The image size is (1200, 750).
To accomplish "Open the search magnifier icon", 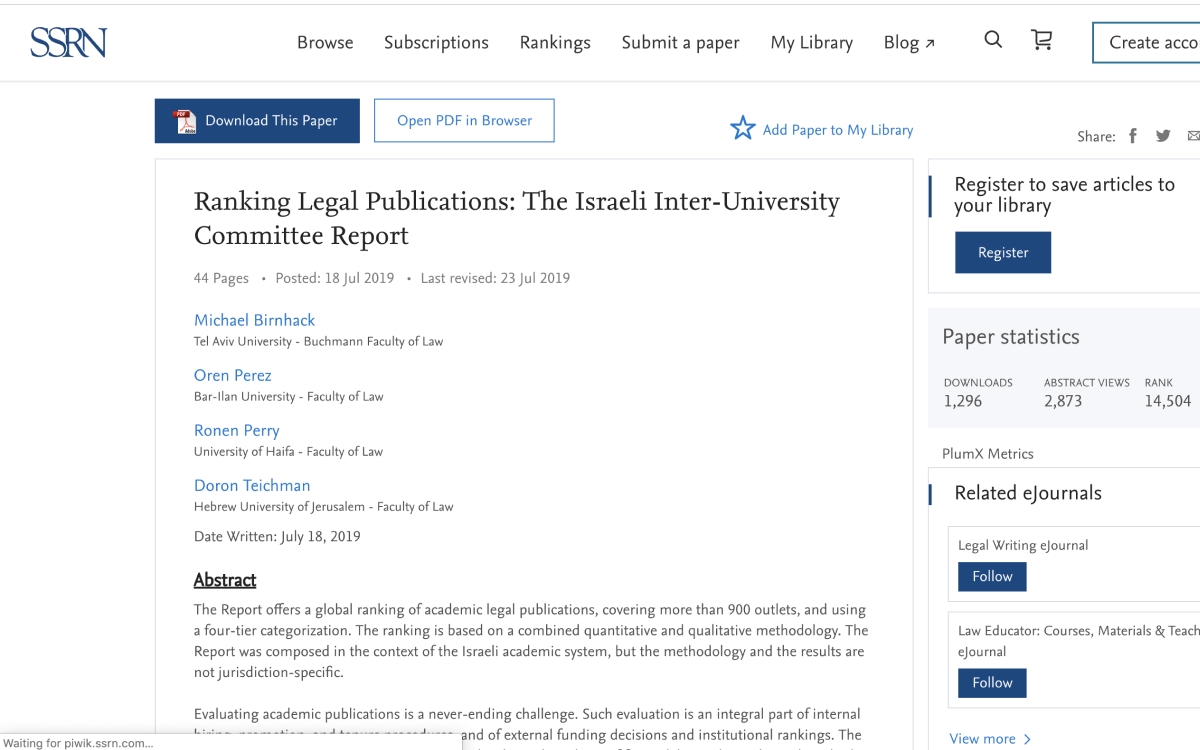I will click(x=993, y=40).
